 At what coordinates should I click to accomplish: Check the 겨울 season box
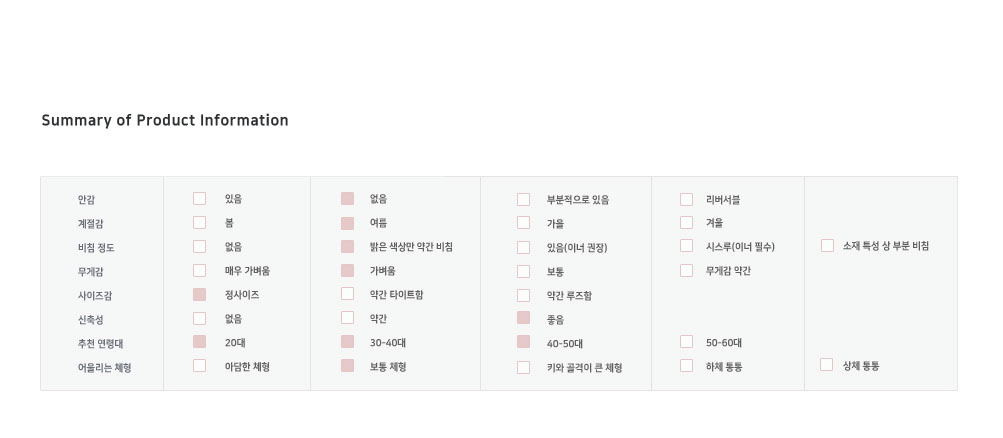686,223
